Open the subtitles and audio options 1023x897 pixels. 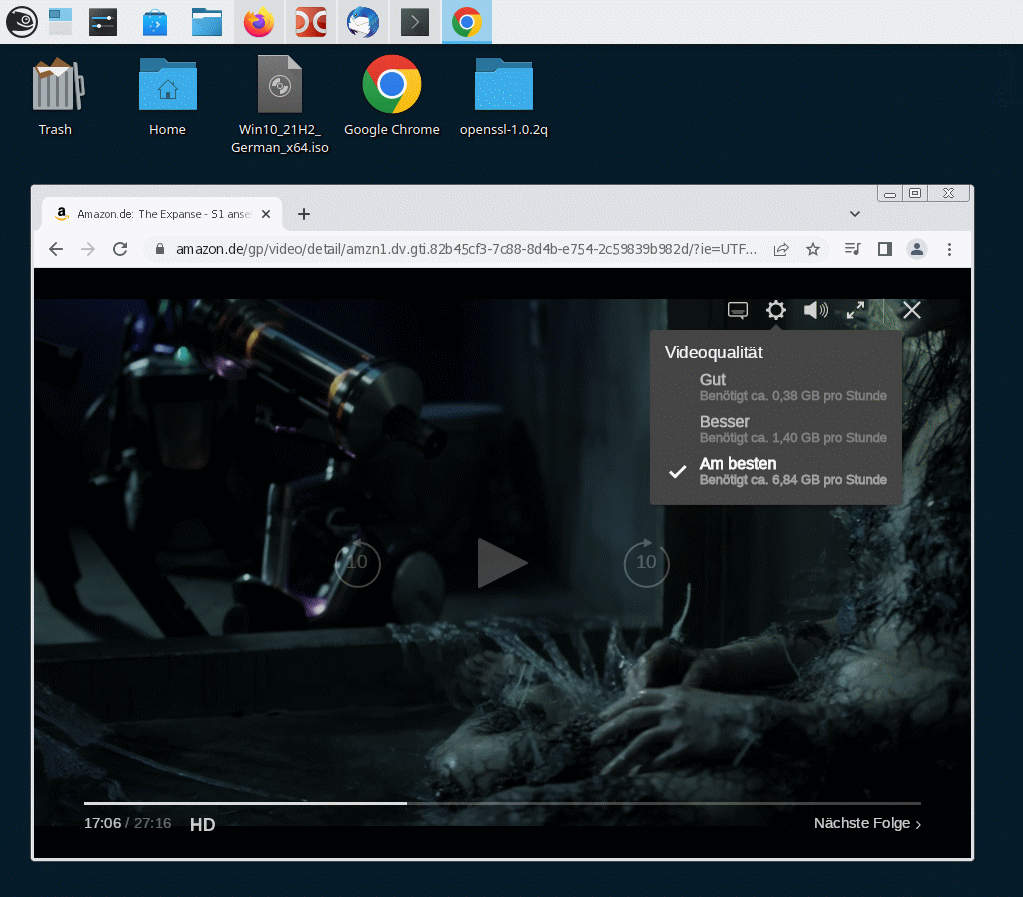(x=738, y=311)
